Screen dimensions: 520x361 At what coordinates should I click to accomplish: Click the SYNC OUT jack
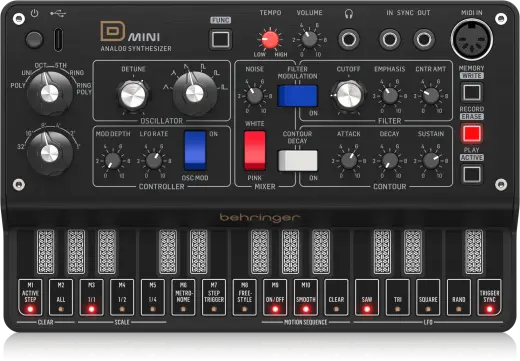424,40
